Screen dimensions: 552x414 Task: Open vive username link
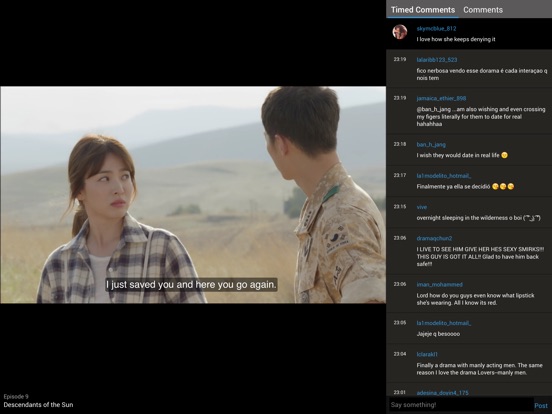click(421, 207)
